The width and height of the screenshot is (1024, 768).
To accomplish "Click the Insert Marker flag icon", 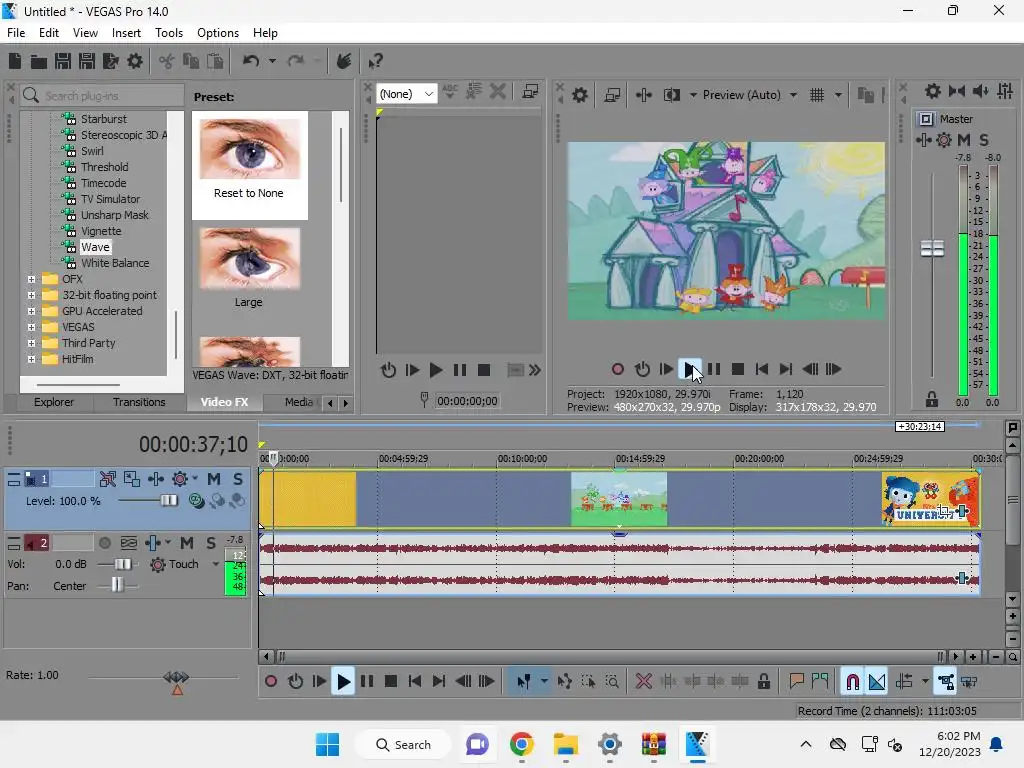I will tap(796, 682).
